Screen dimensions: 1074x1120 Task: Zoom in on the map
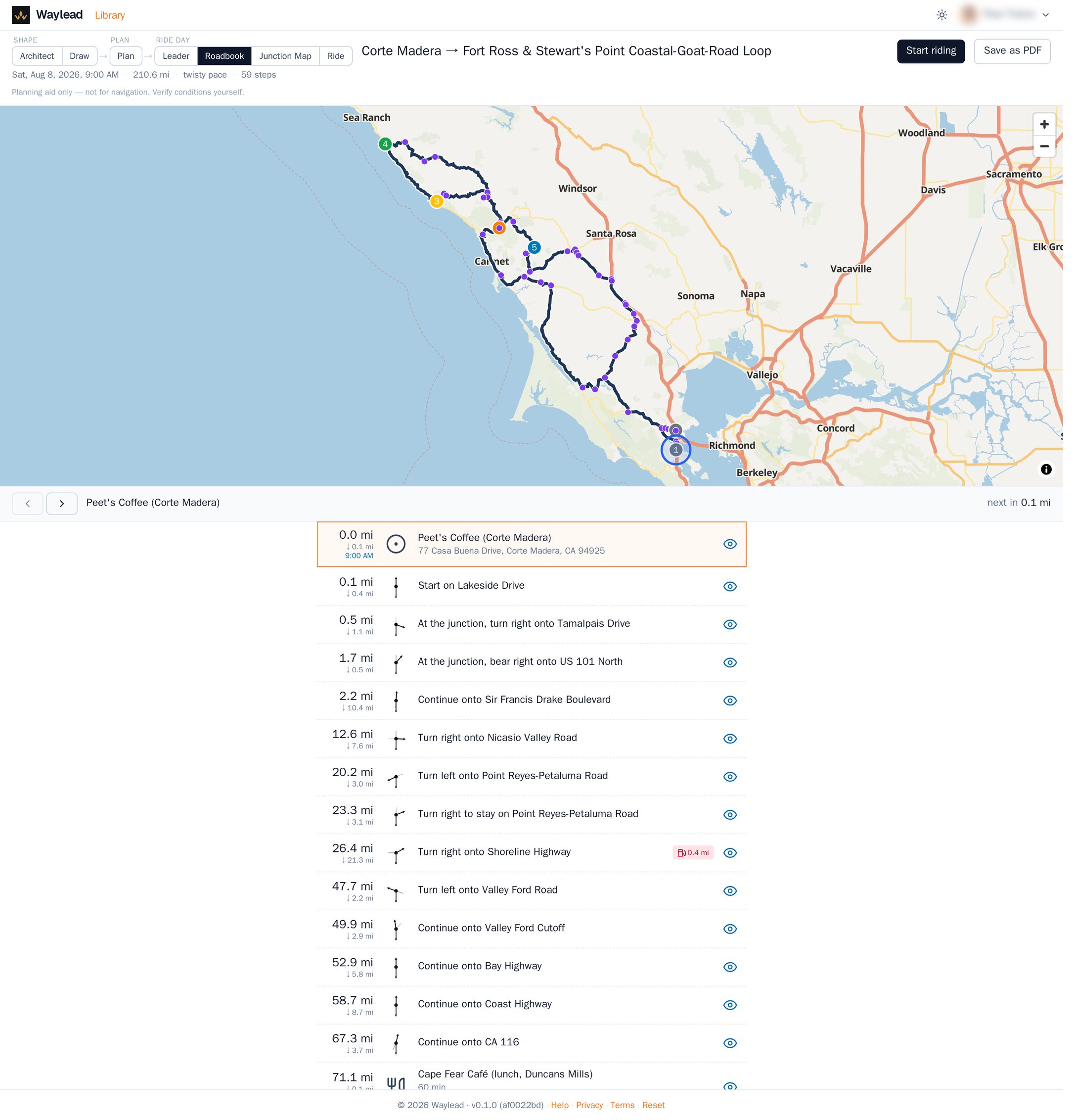click(x=1044, y=124)
